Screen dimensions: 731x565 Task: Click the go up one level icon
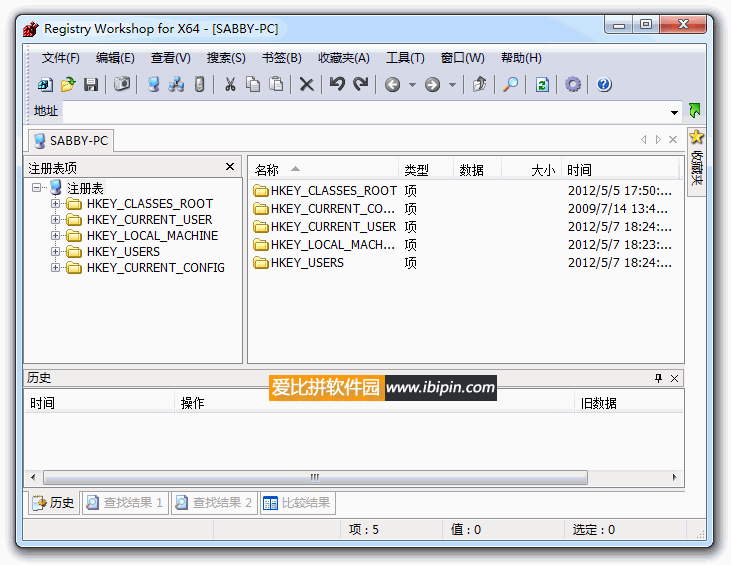tap(479, 84)
